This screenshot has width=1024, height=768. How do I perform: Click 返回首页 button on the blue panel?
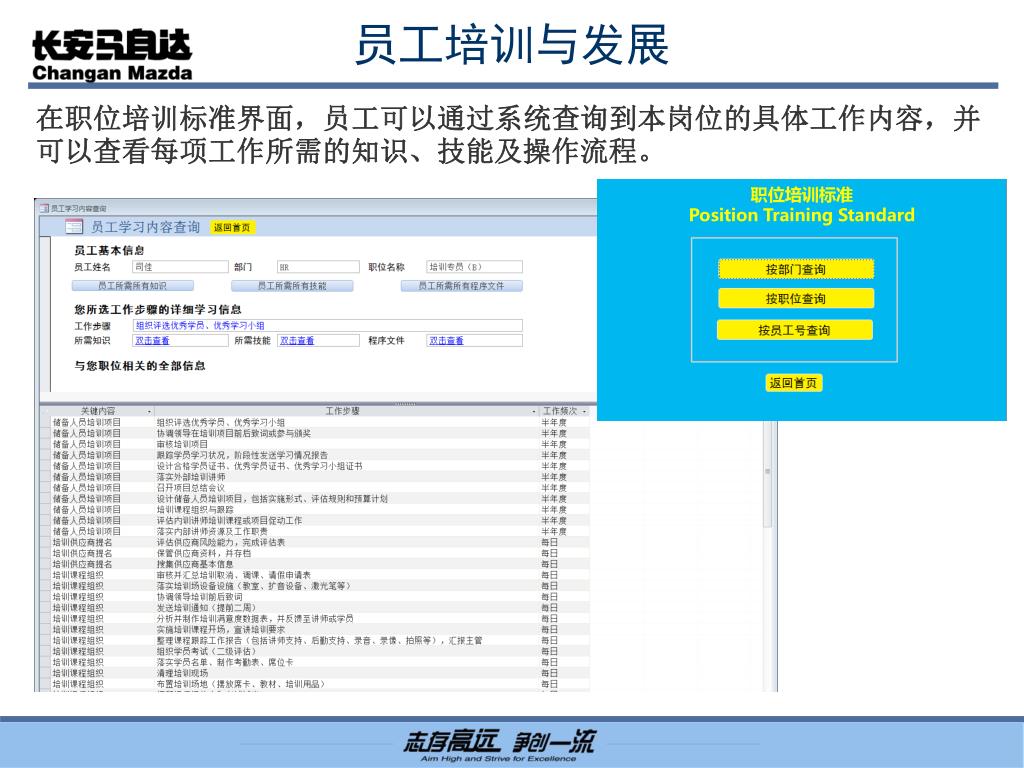pyautogui.click(x=793, y=383)
